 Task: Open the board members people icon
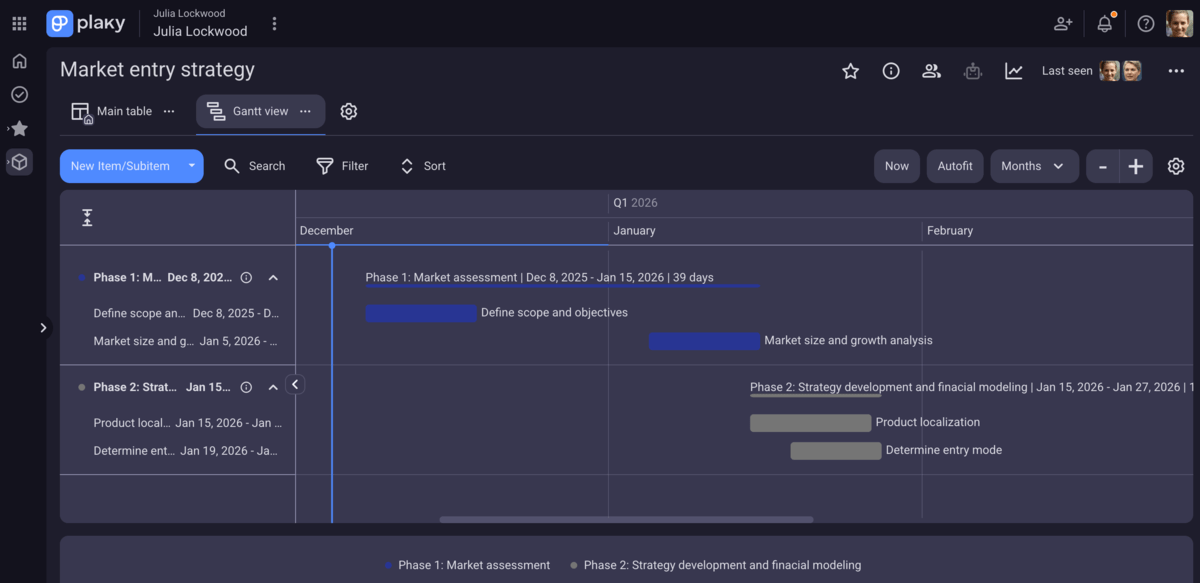coord(931,70)
